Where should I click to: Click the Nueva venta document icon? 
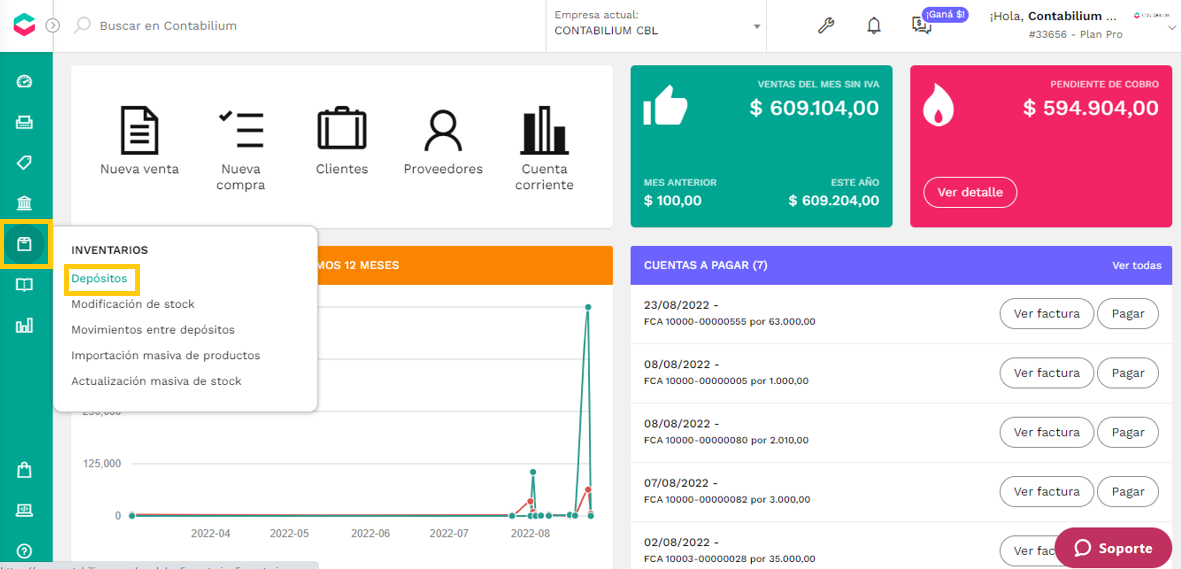click(x=139, y=130)
